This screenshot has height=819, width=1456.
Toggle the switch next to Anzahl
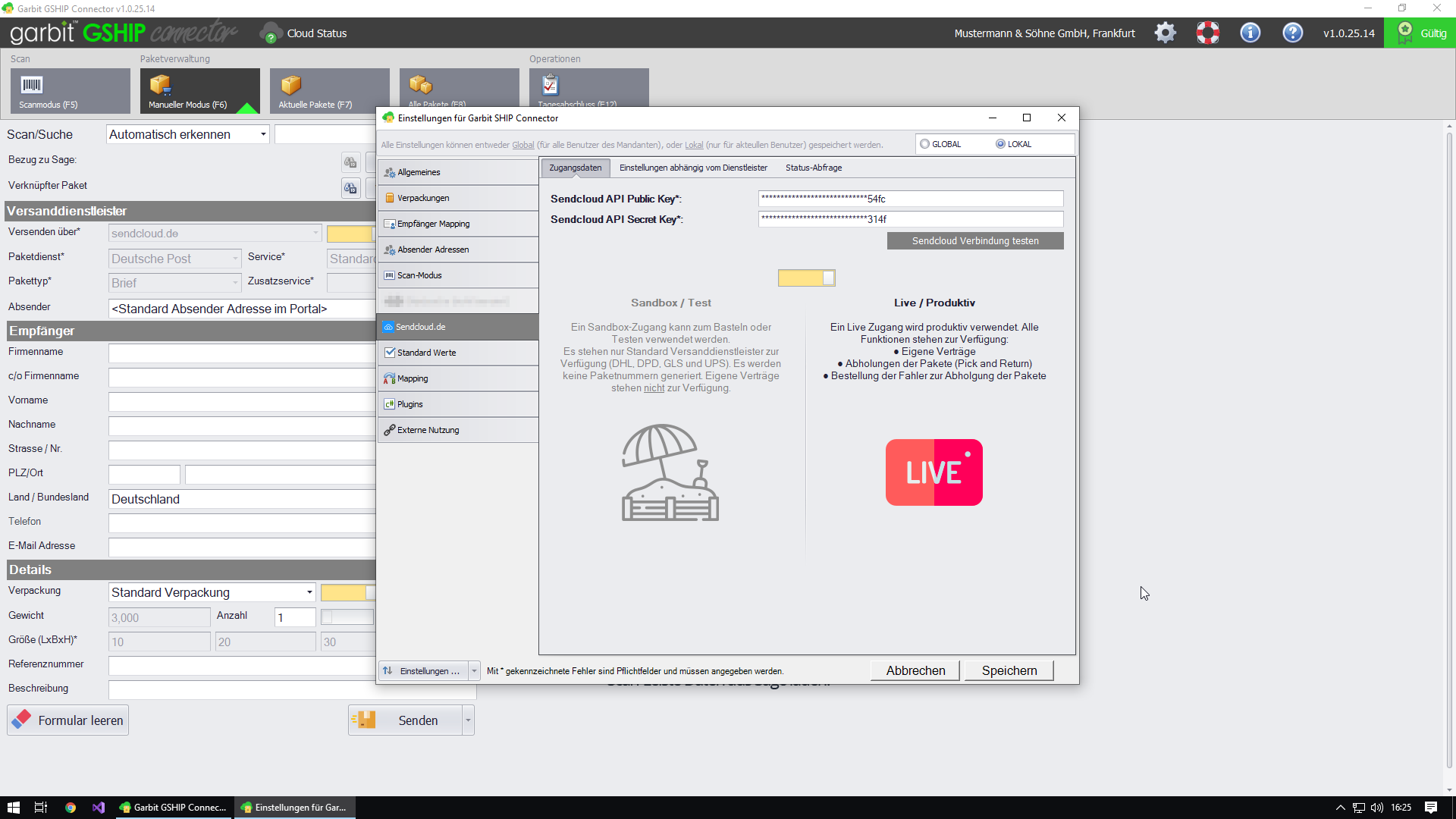click(x=347, y=617)
